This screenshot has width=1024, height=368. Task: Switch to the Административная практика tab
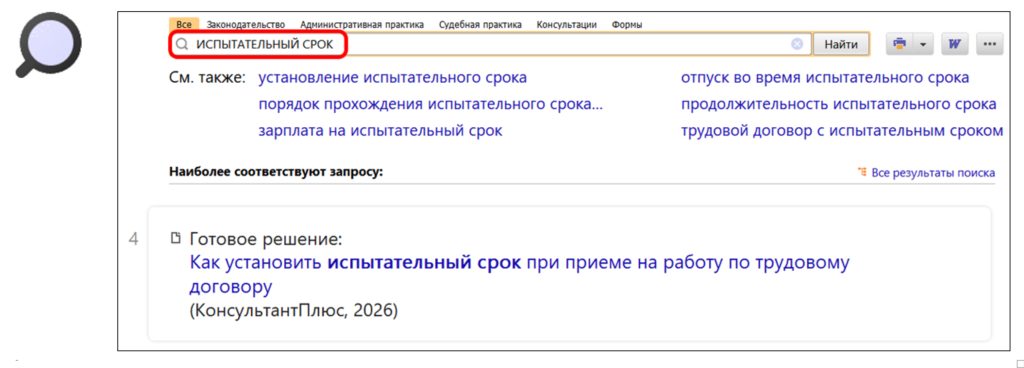362,25
